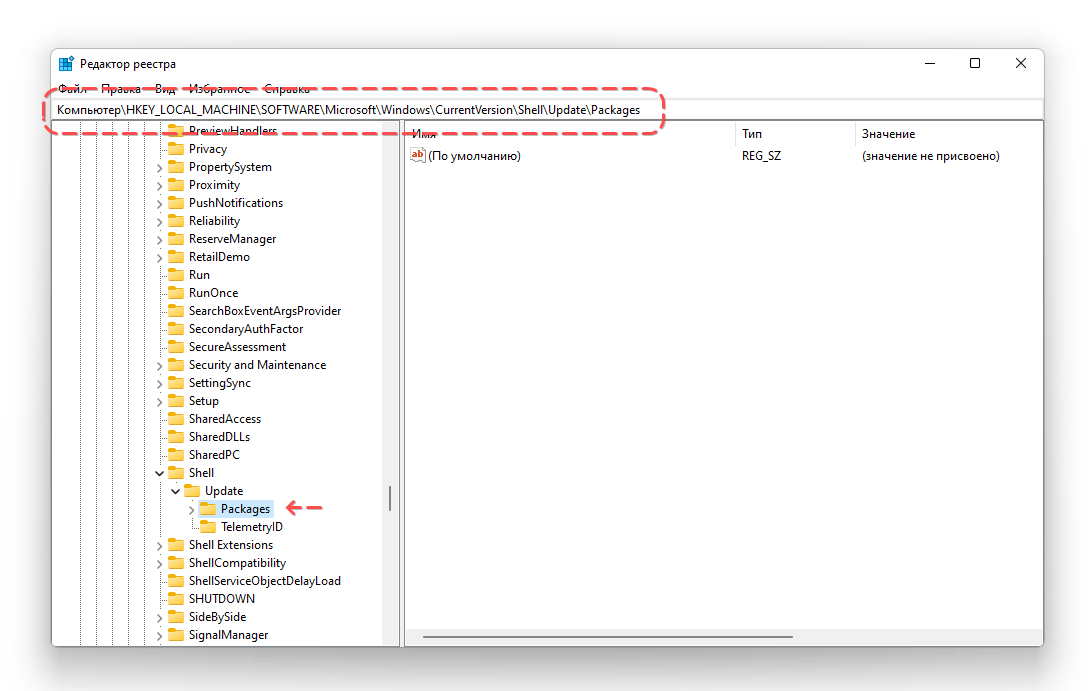Viewport: 1088px width, 691px height.
Task: Select the ShellServiceObjectDelayLoad key label
Action: 264,581
